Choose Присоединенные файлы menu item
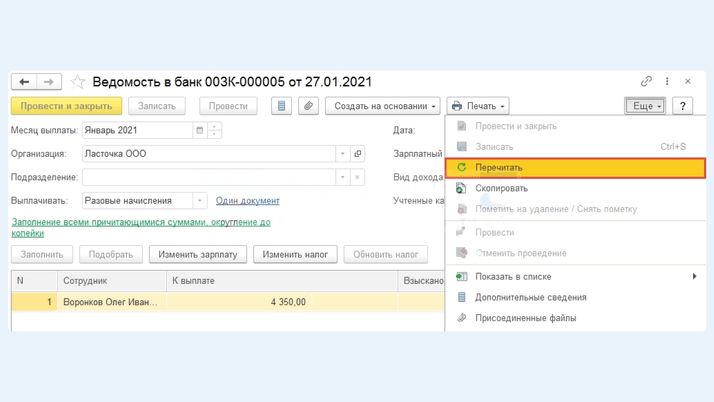This screenshot has height=402, width=714. [576, 318]
